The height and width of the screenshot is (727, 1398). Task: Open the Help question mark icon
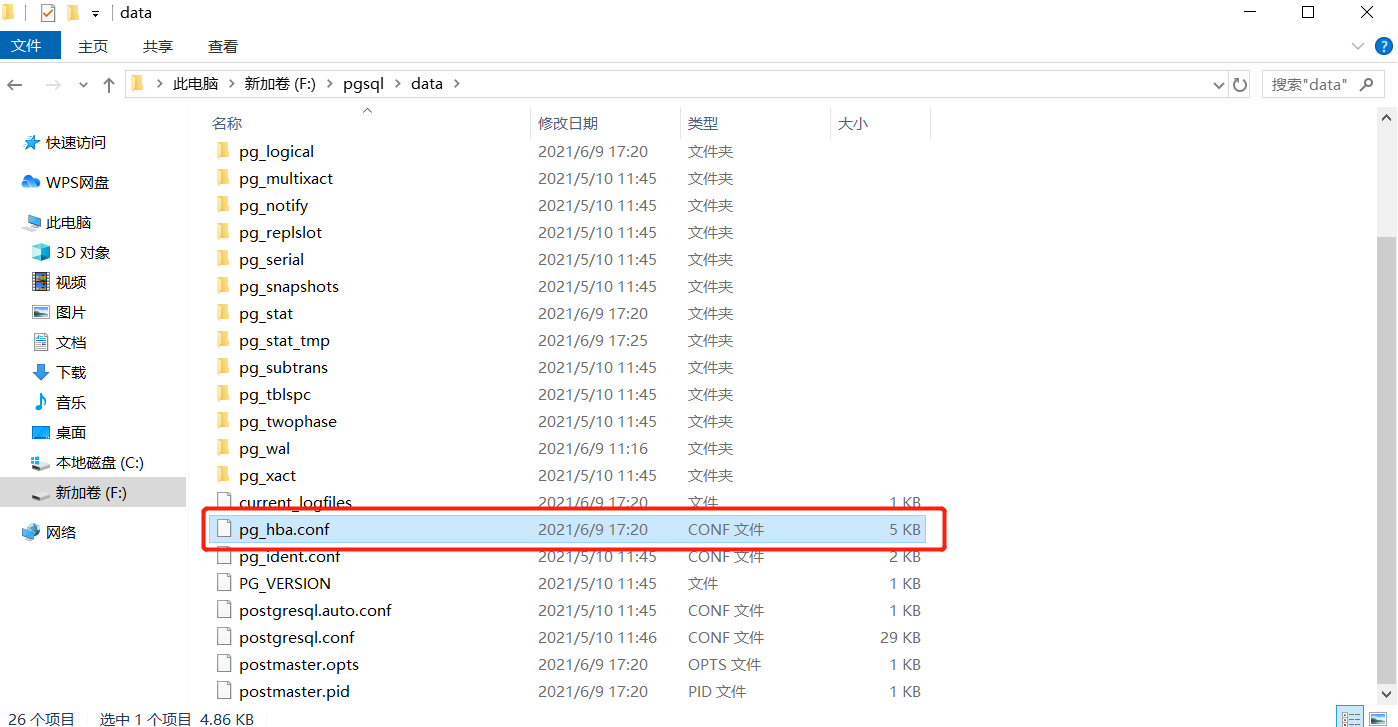point(1384,46)
